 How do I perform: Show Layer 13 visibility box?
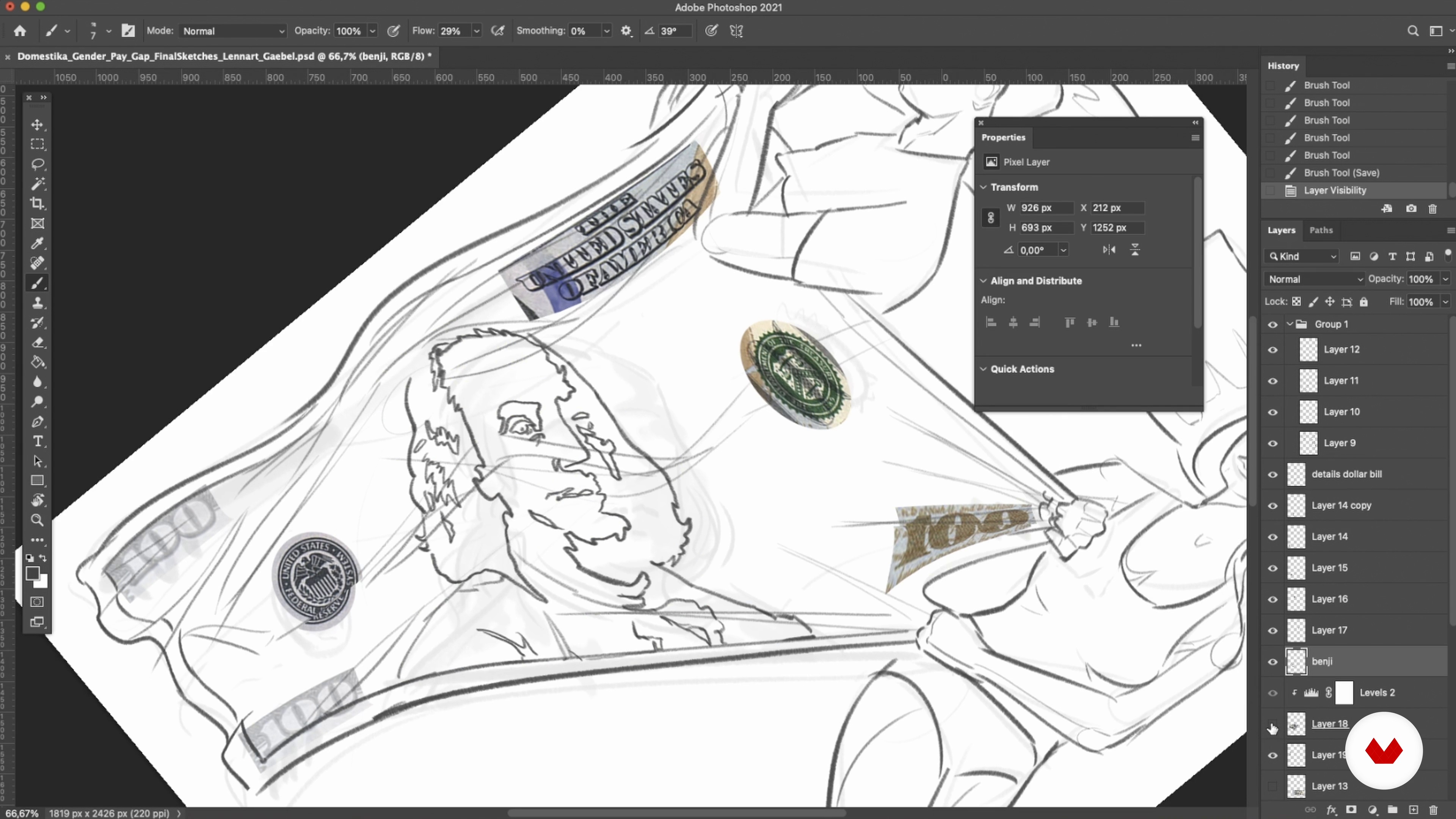1272,786
